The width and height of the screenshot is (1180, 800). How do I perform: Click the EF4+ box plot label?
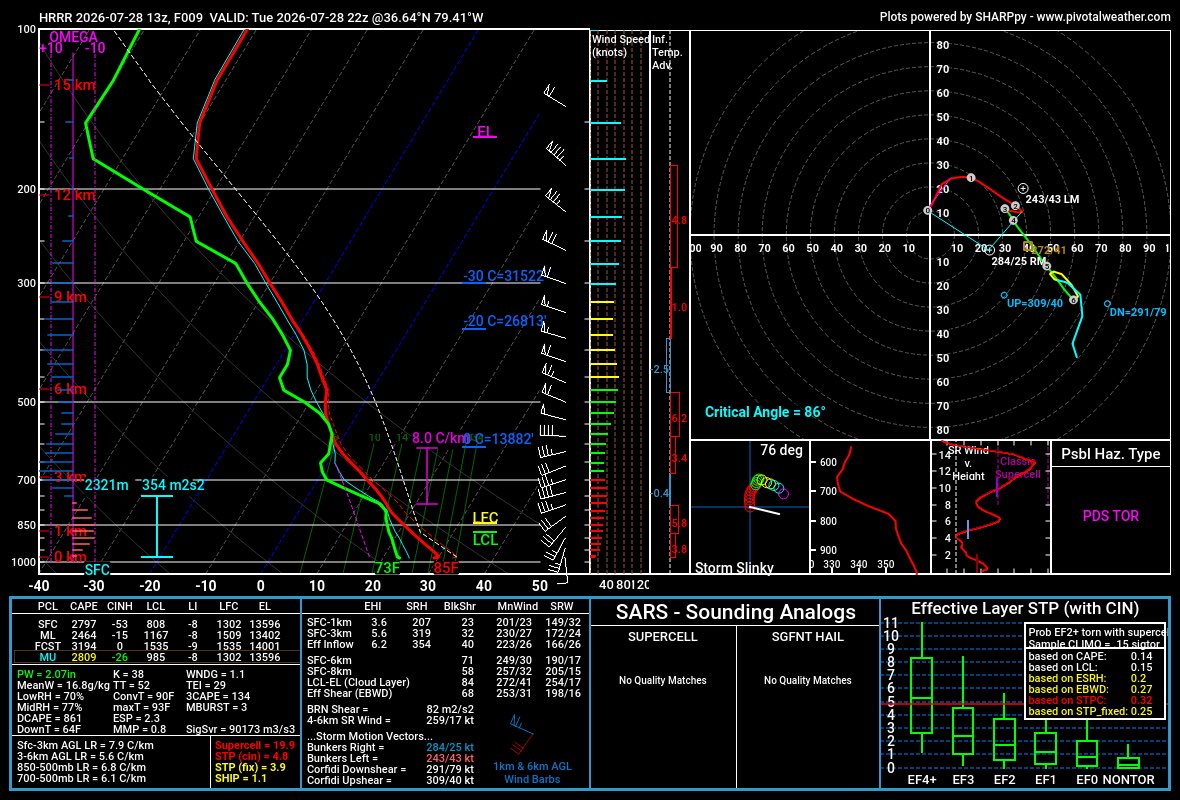point(921,780)
